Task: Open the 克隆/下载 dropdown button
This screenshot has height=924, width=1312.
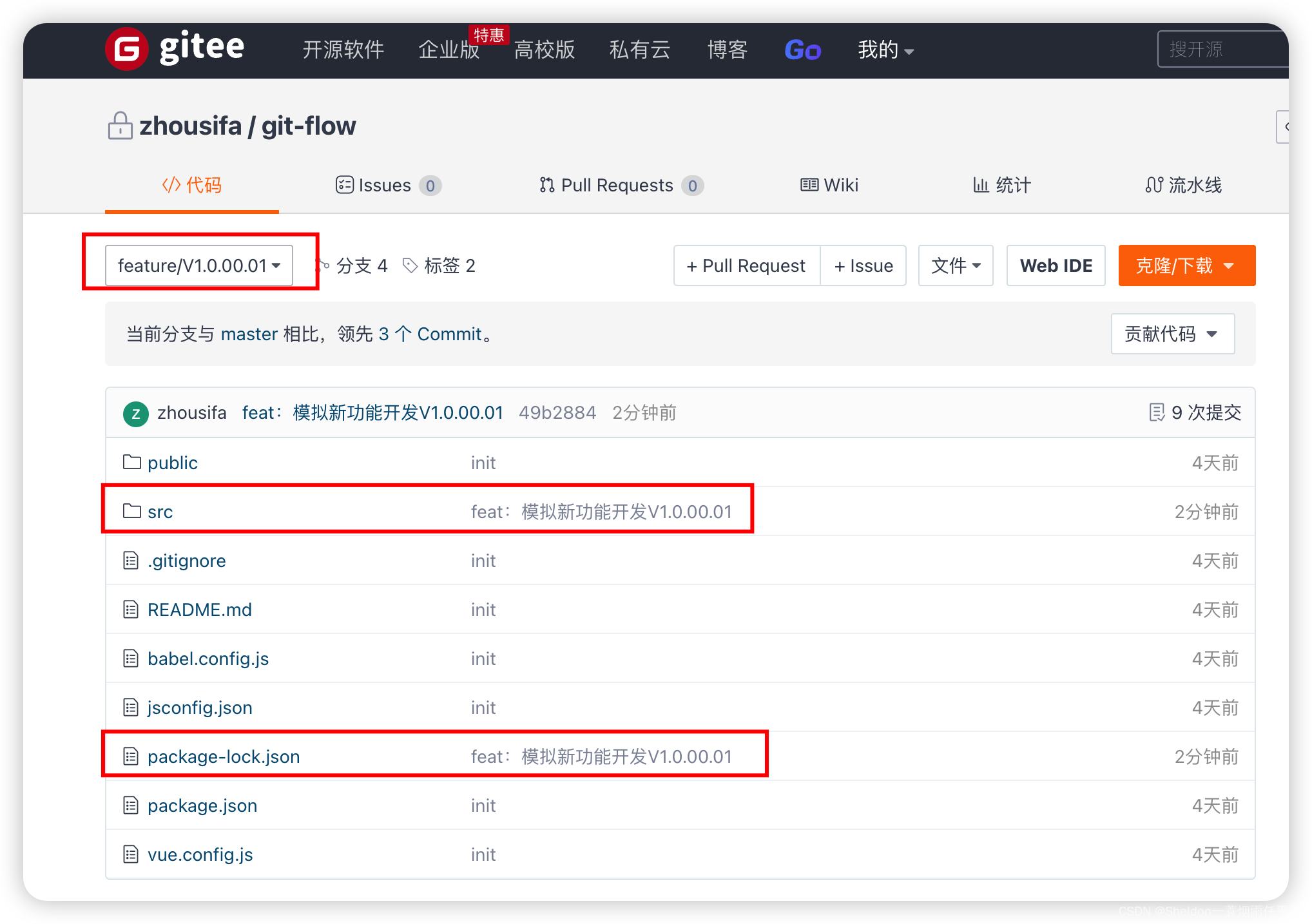Action: (x=1186, y=265)
